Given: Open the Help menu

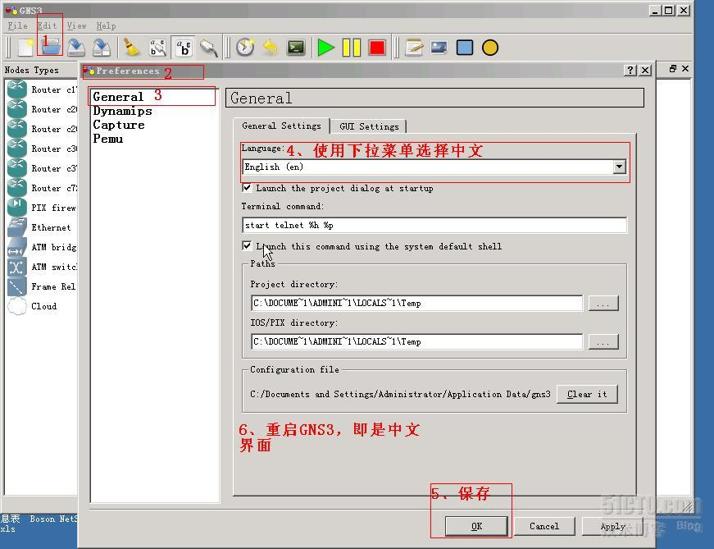Looking at the screenshot, I should (x=106, y=25).
